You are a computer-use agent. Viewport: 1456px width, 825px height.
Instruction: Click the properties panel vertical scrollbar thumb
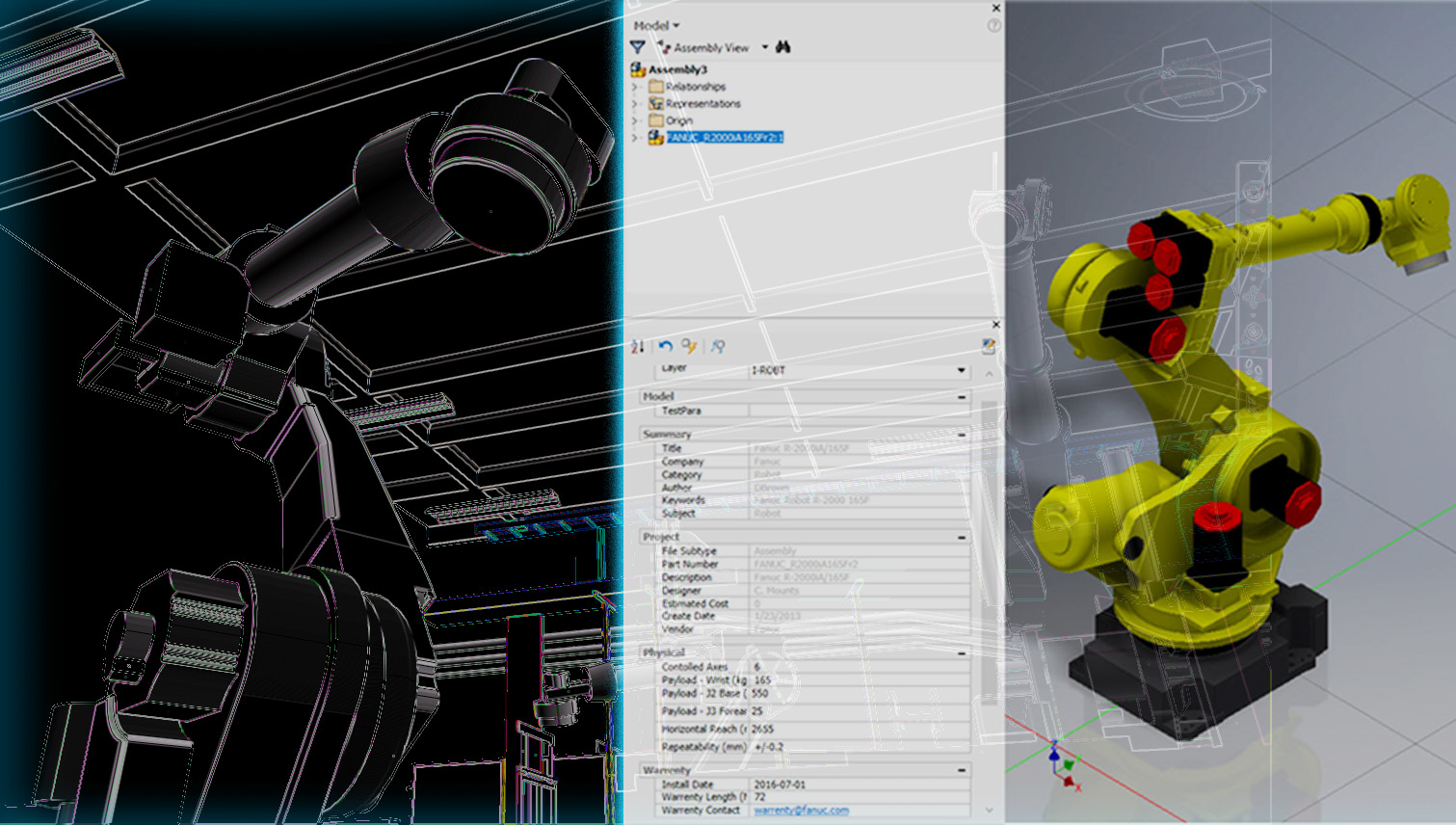point(989,554)
